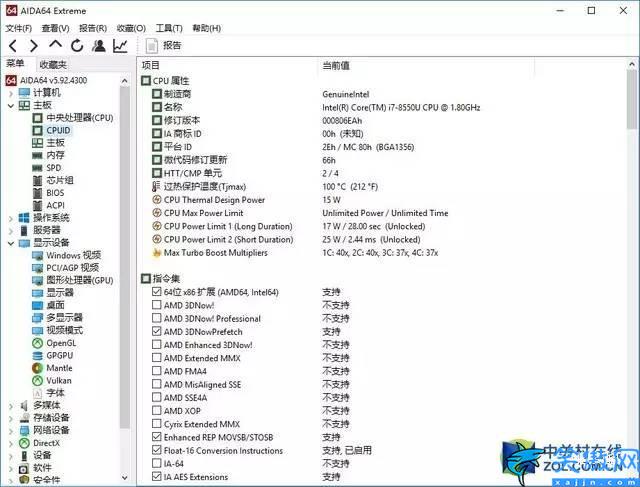Refresh the view with the refresh icon
Screen dimensions: 640x487
coord(77,46)
